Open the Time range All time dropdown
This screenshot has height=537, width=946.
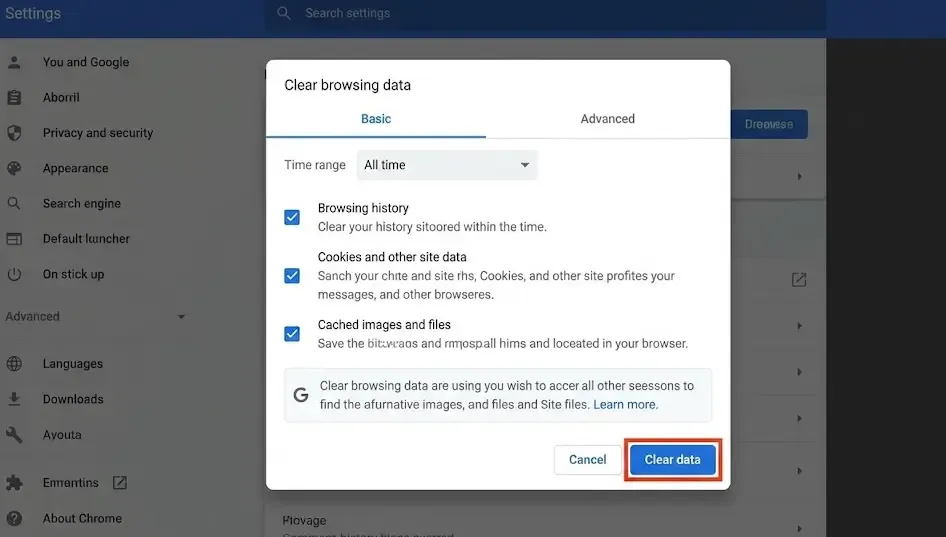447,165
